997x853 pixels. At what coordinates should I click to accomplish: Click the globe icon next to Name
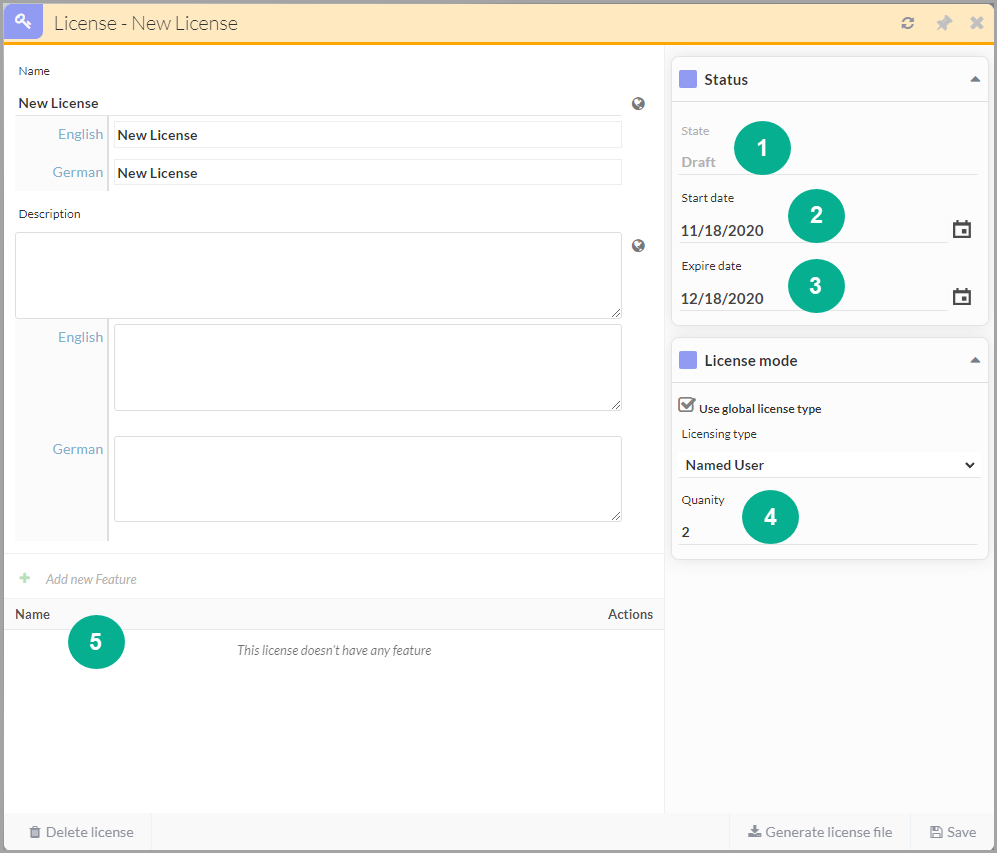coord(638,103)
